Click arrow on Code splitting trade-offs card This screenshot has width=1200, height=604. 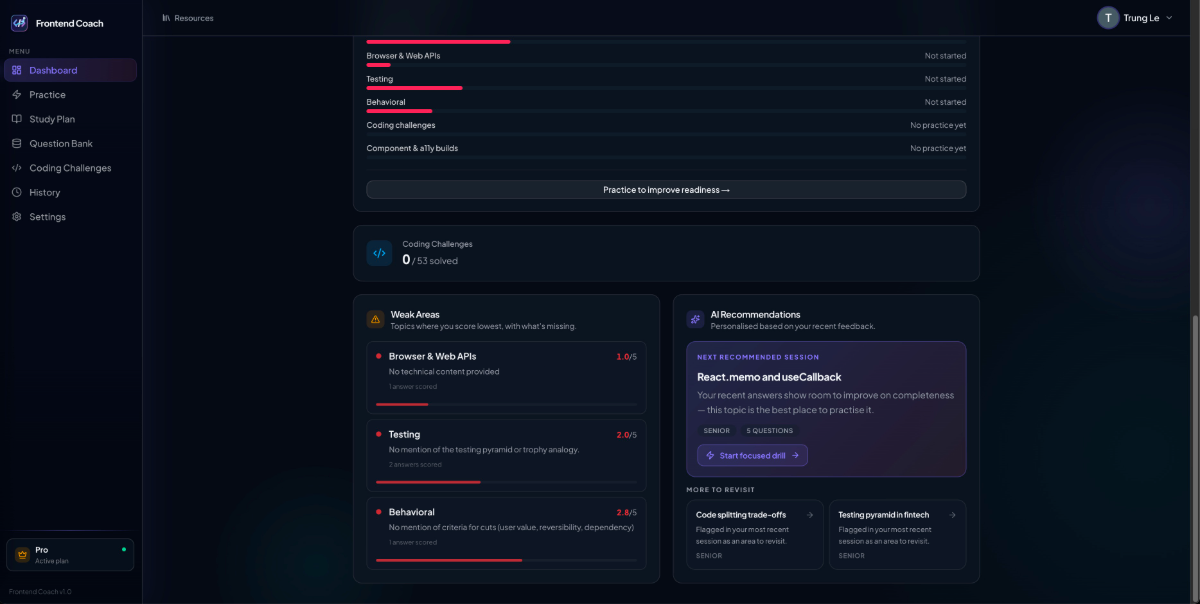pyautogui.click(x=809, y=515)
